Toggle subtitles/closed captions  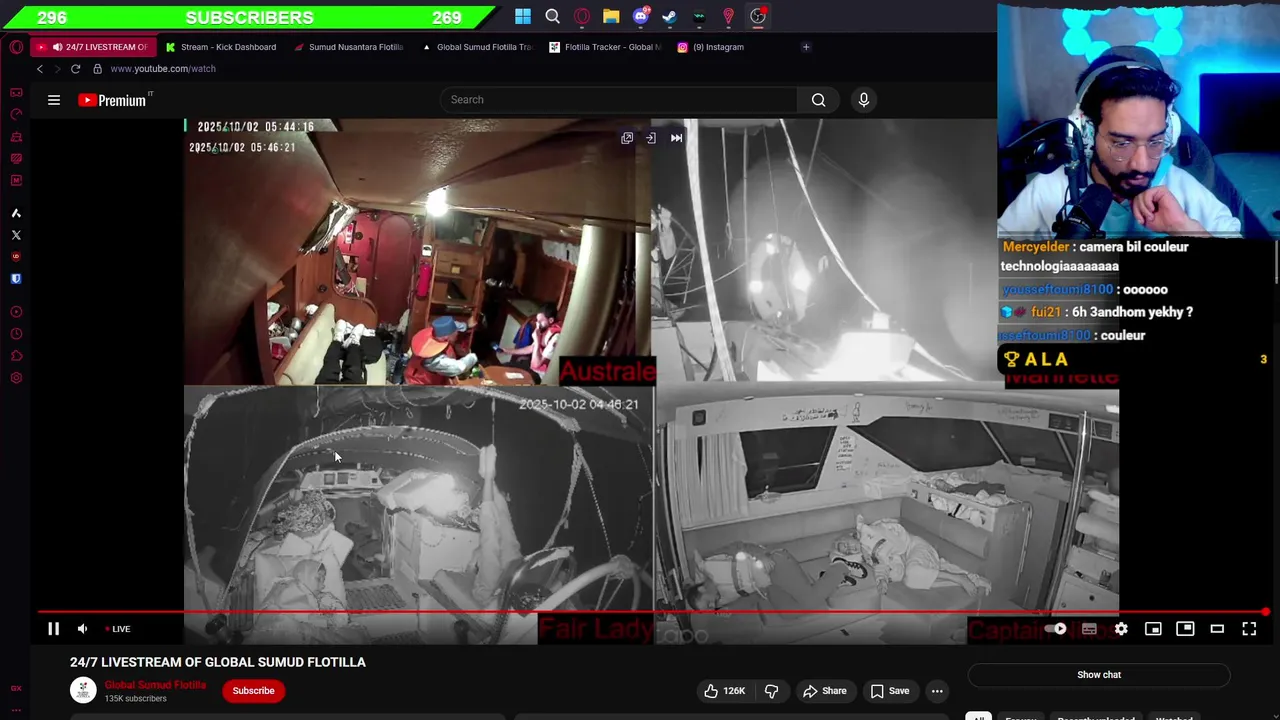(1089, 629)
